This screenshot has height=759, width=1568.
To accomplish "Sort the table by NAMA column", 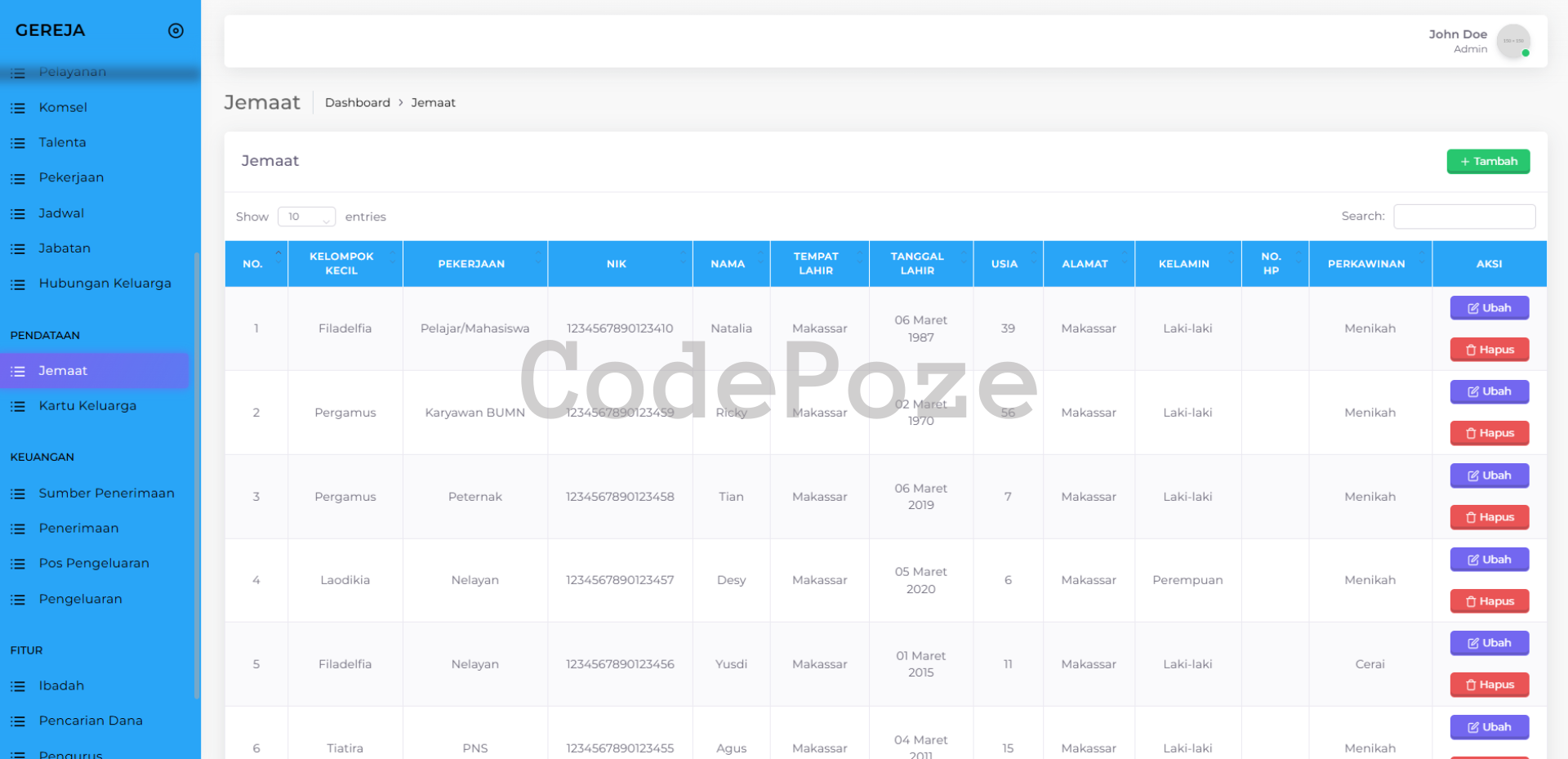I will (x=728, y=264).
